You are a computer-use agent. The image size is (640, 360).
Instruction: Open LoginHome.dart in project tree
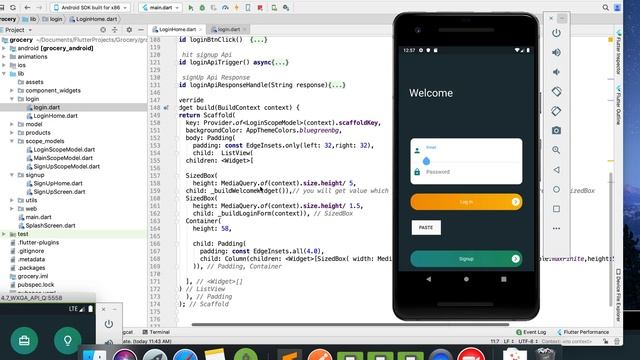click(x=56, y=116)
